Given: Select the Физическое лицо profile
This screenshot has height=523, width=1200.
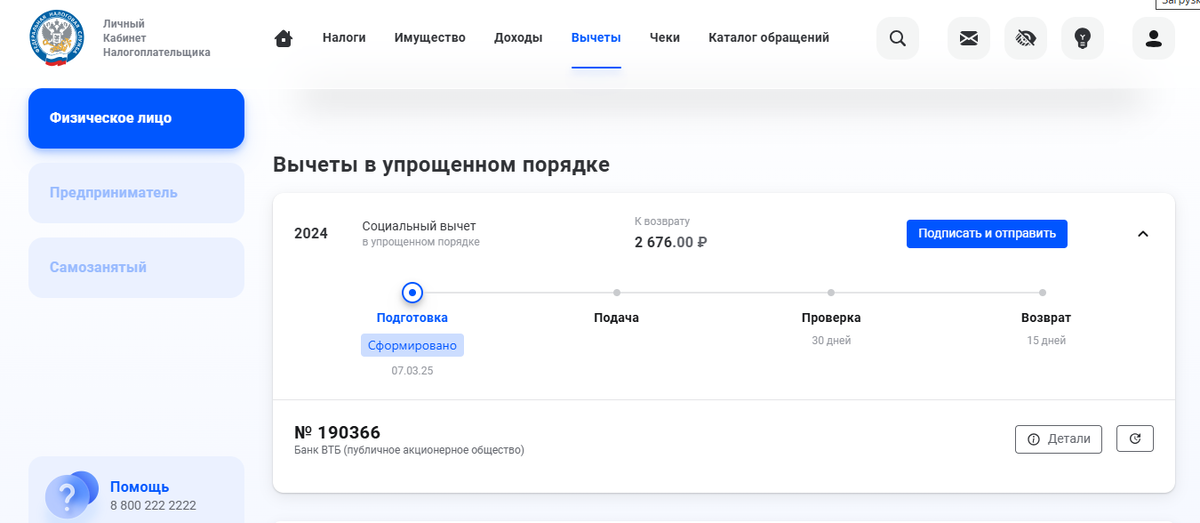Looking at the screenshot, I should (x=136, y=118).
